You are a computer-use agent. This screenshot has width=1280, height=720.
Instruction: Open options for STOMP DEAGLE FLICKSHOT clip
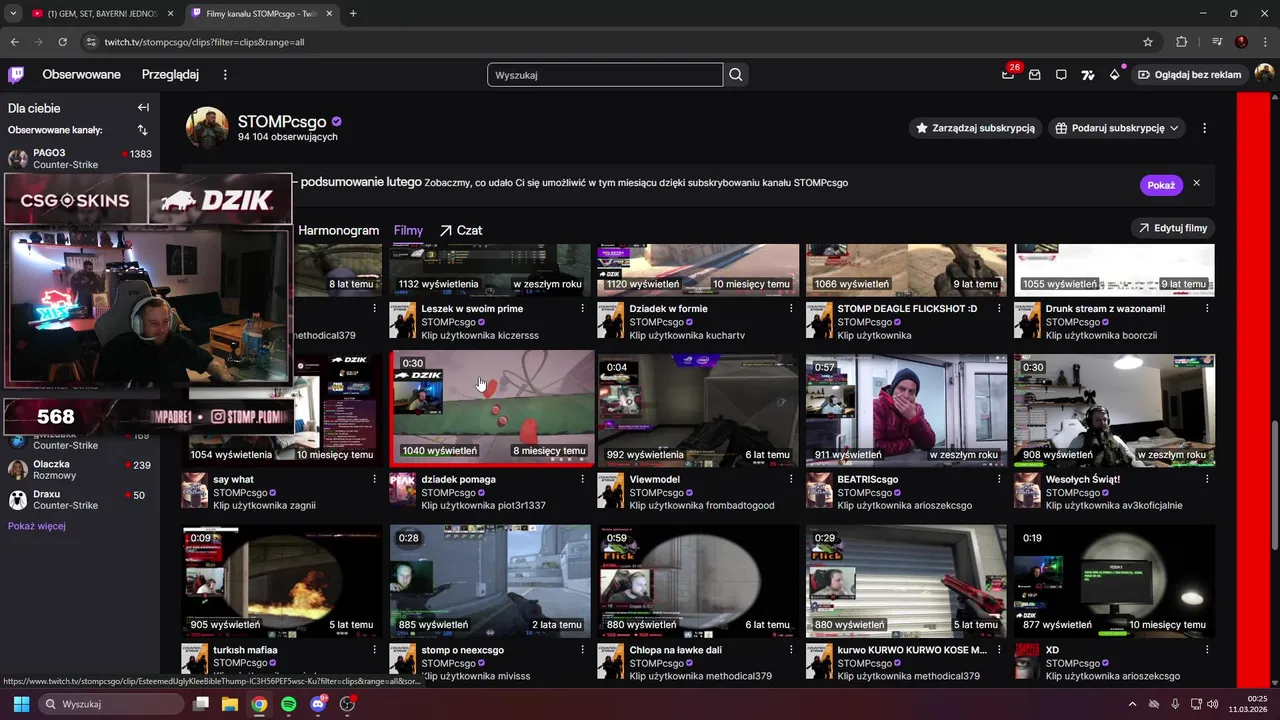pyautogui.click(x=998, y=309)
